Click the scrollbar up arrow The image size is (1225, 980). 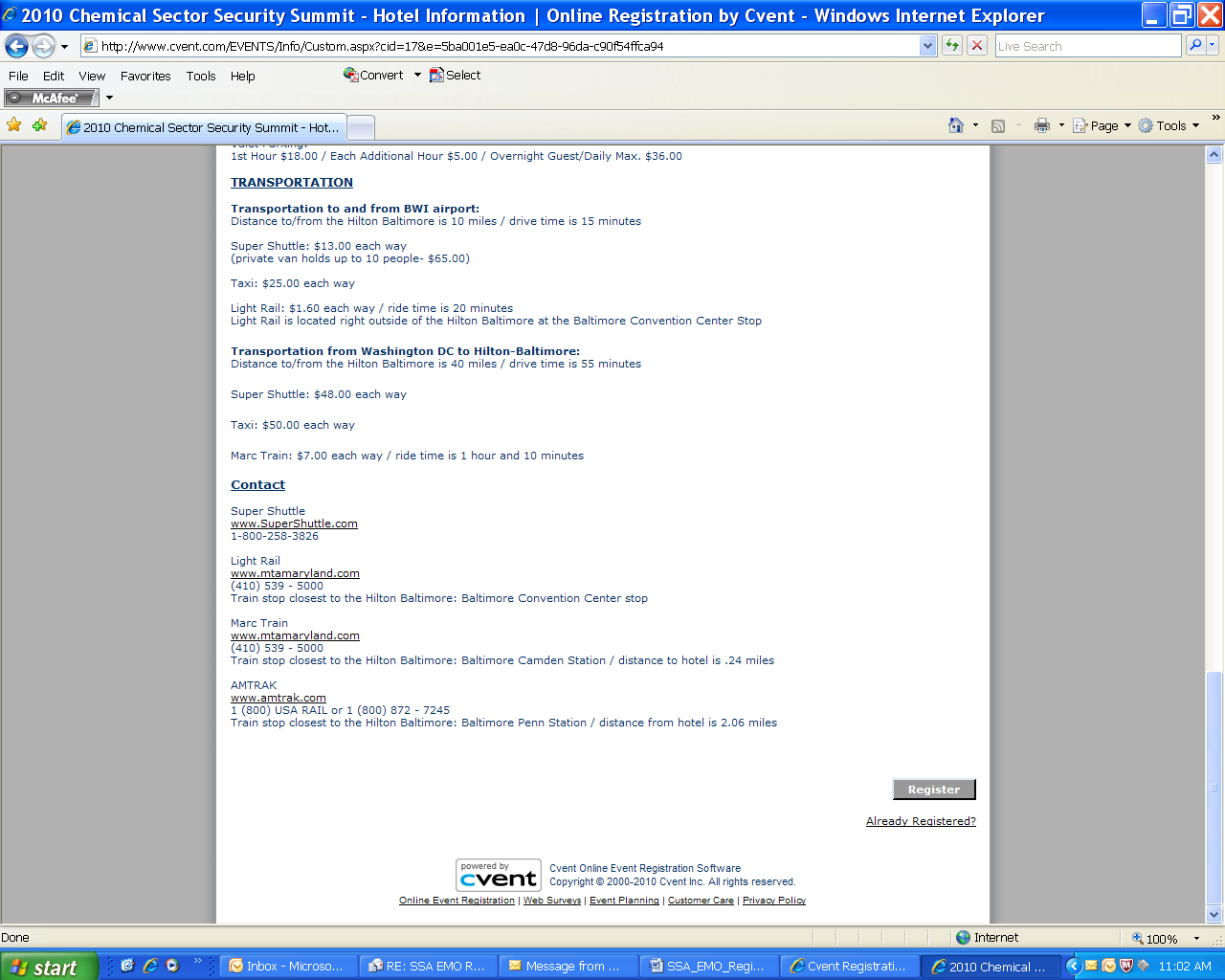[x=1214, y=155]
